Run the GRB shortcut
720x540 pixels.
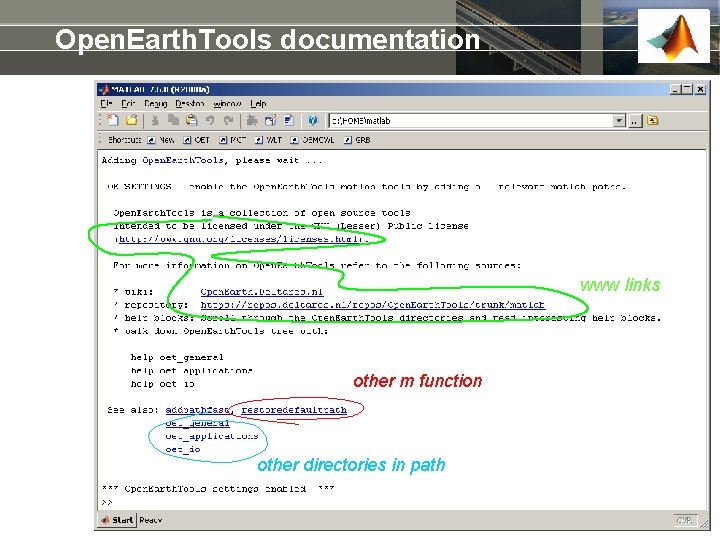pos(357,140)
